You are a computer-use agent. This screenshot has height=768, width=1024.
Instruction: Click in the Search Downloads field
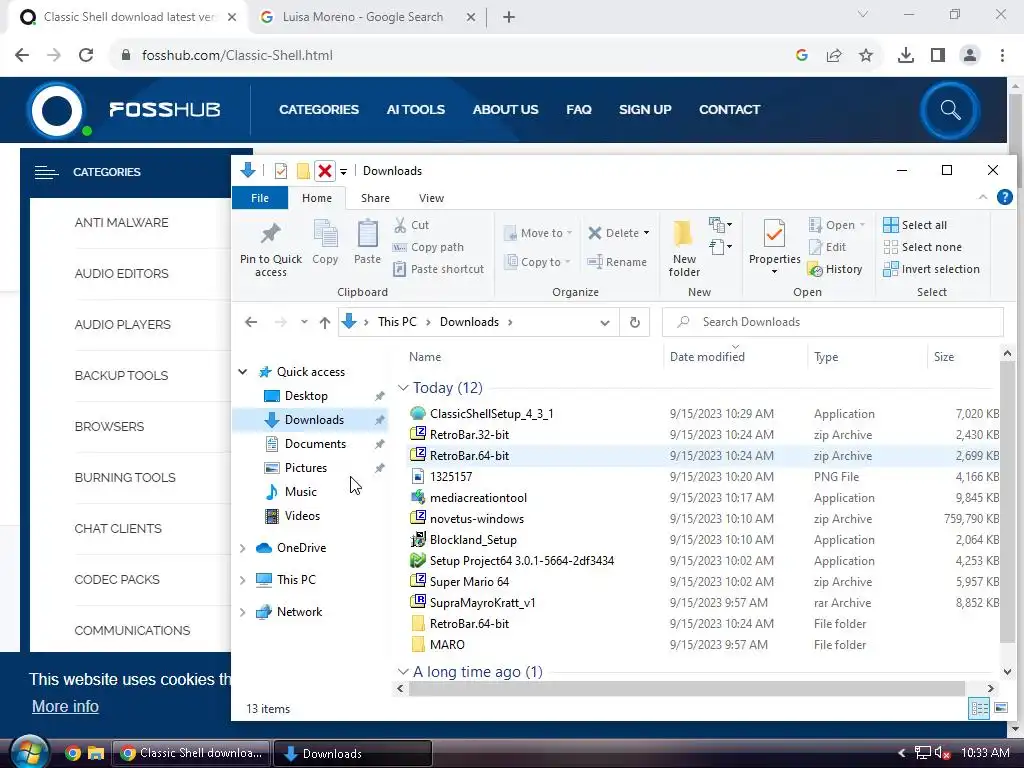833,322
